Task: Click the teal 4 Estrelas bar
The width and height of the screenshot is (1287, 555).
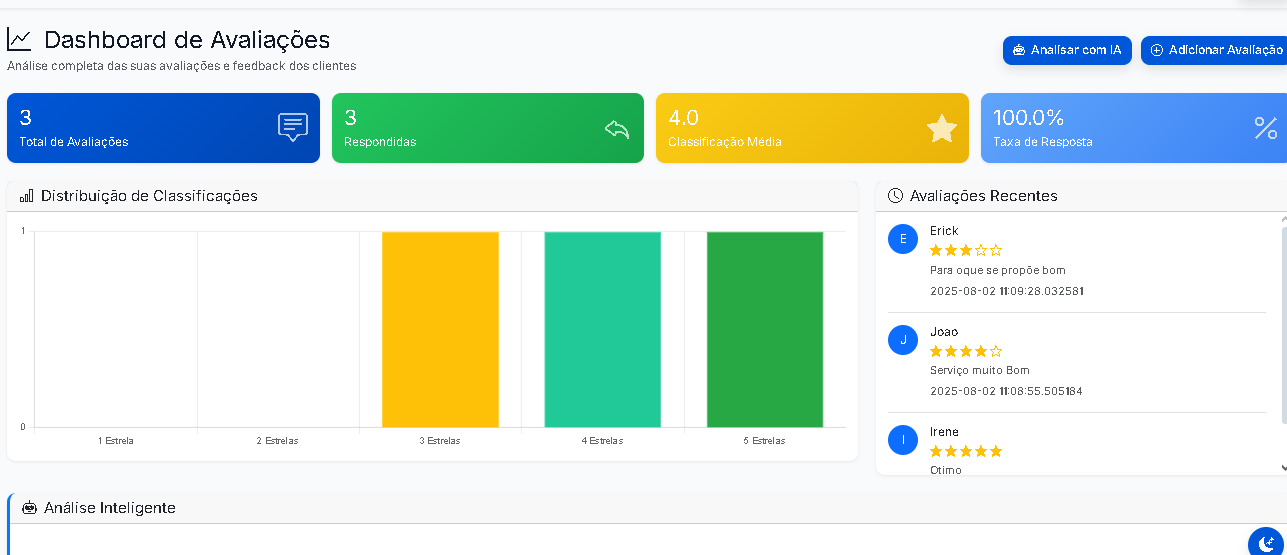Action: [x=602, y=329]
